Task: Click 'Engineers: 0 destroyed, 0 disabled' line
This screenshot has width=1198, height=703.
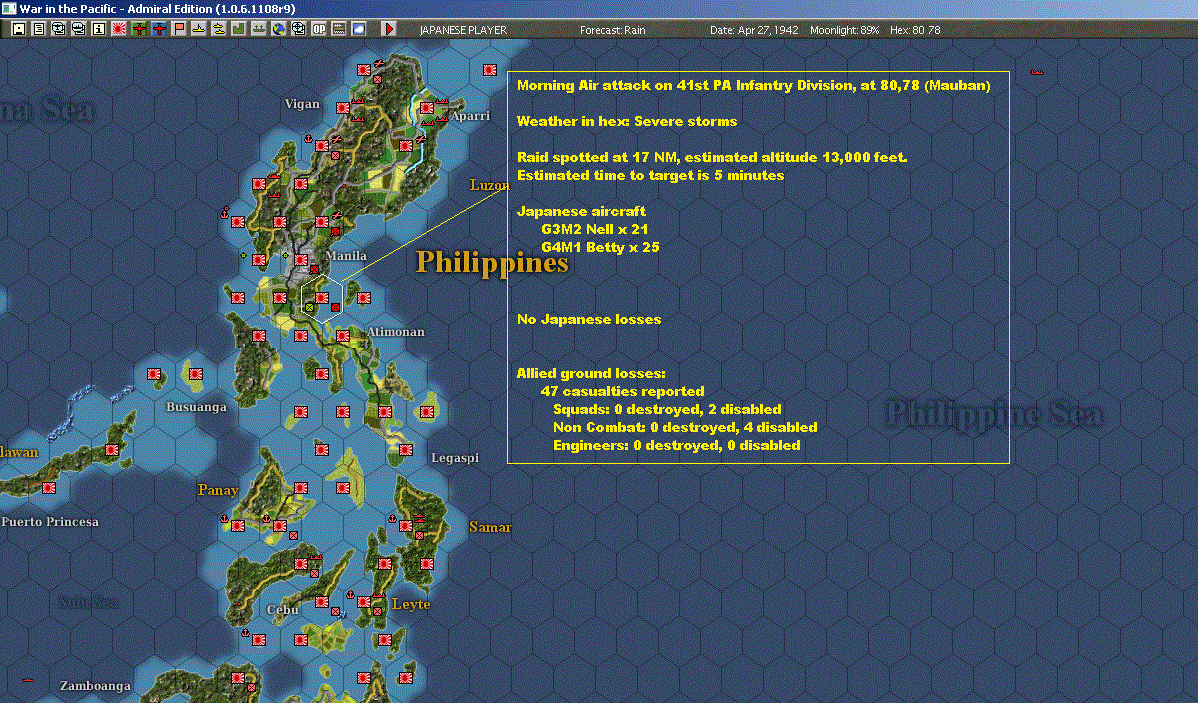Action: click(677, 445)
